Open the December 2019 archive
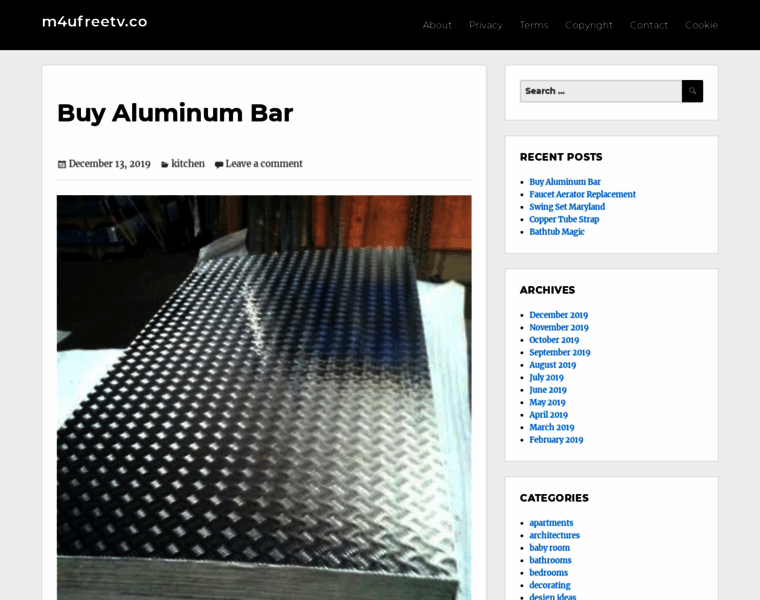Viewport: 760px width, 600px height. [x=558, y=315]
